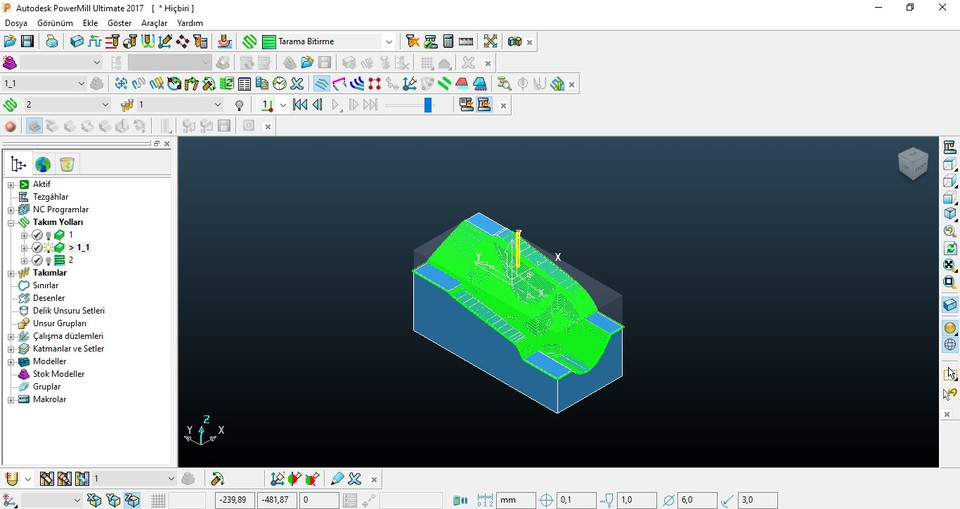Open Dosya menu
The image size is (960, 509).
click(16, 23)
